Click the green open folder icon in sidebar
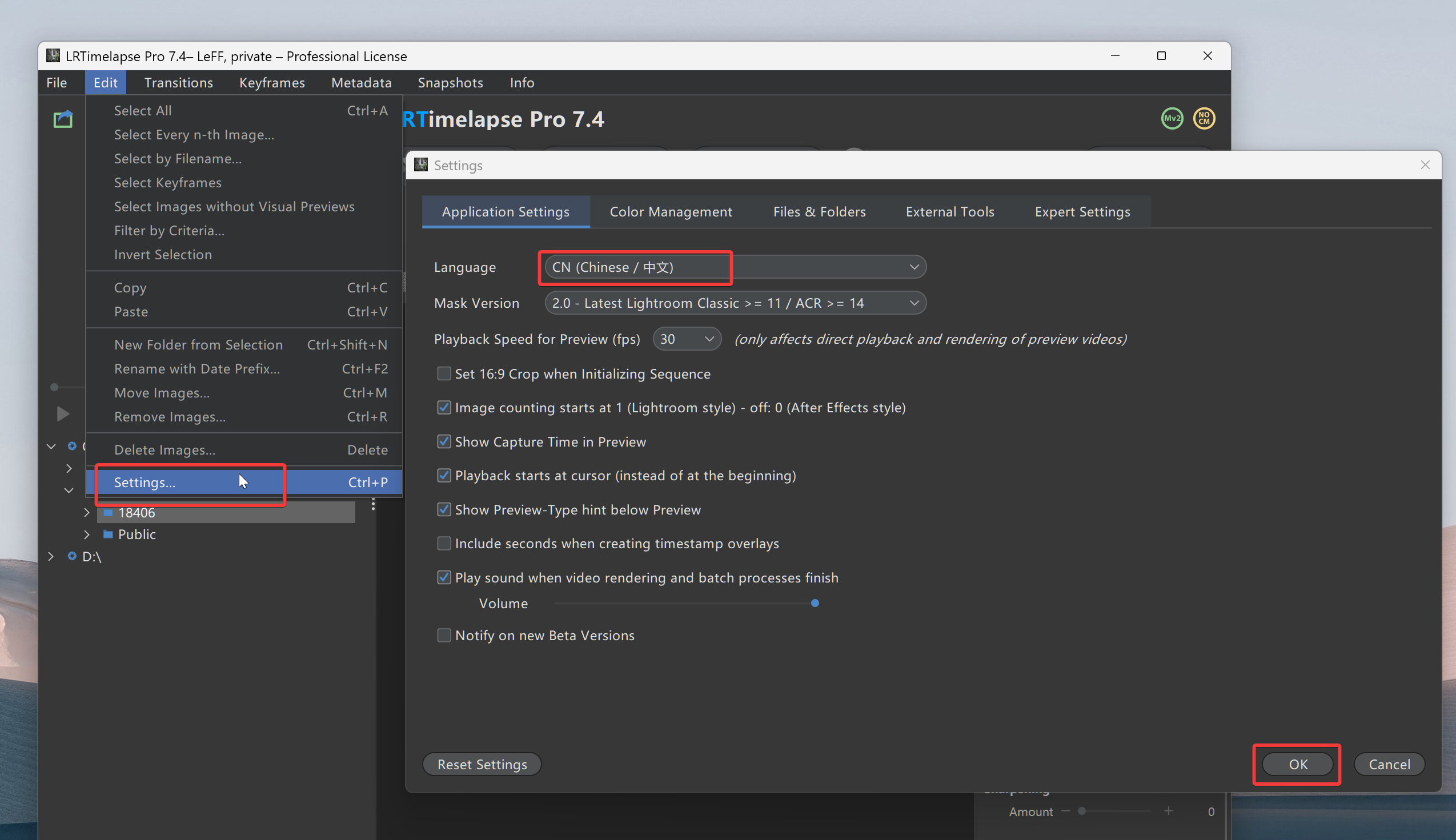This screenshot has height=840, width=1456. [x=63, y=119]
